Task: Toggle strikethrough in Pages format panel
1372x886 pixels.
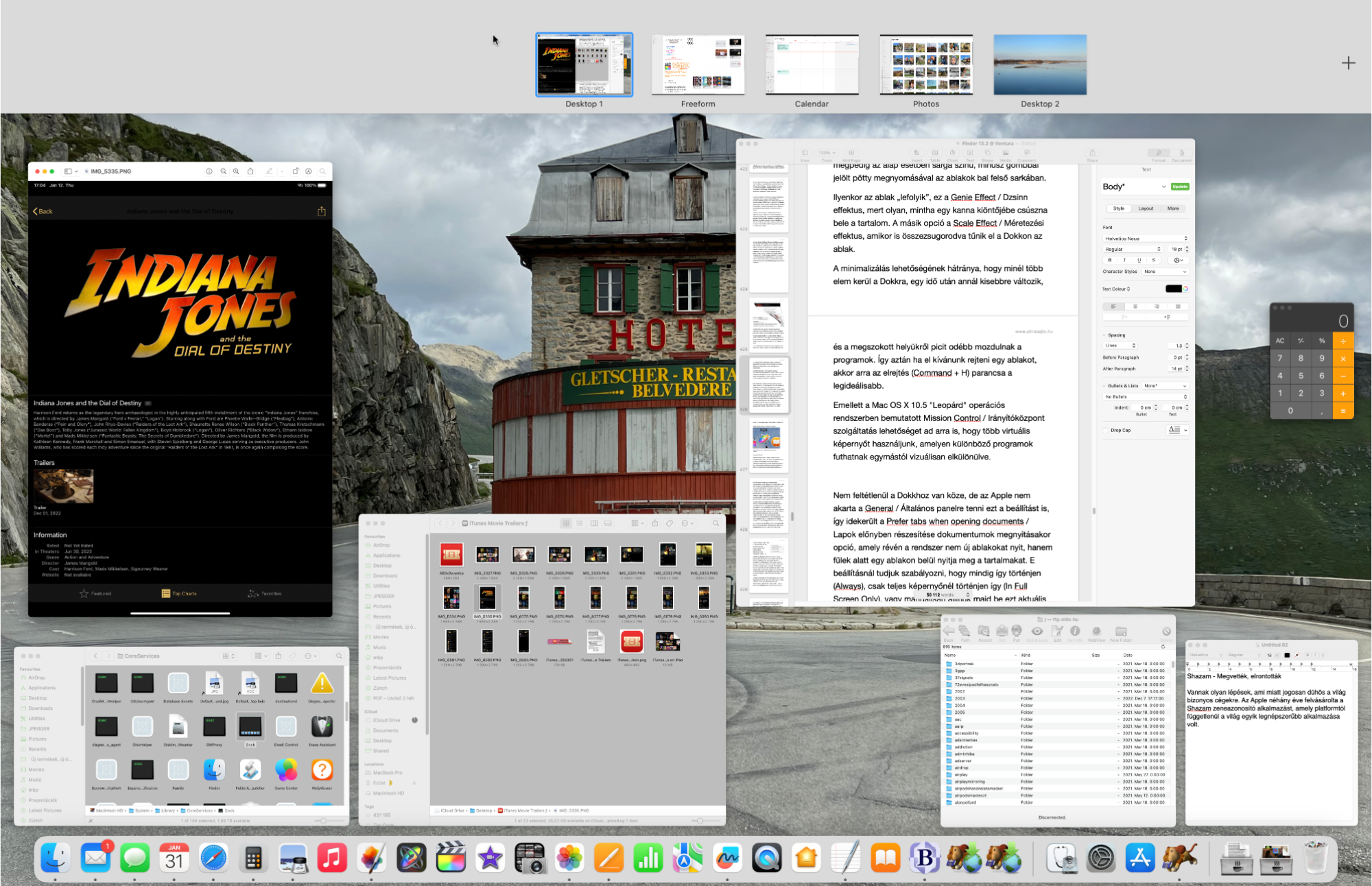Action: [x=1154, y=261]
